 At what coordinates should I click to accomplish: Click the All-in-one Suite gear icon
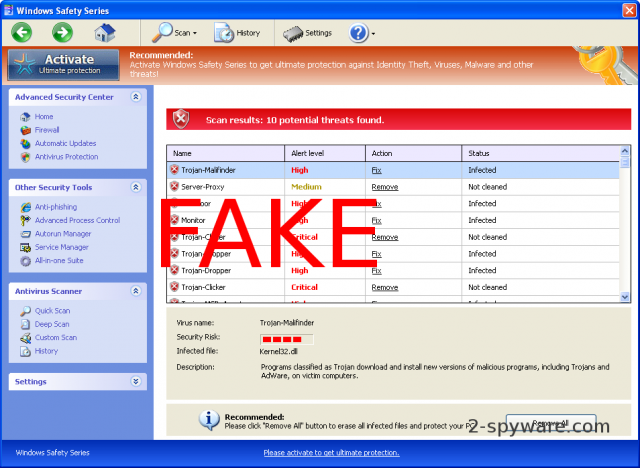(25, 261)
